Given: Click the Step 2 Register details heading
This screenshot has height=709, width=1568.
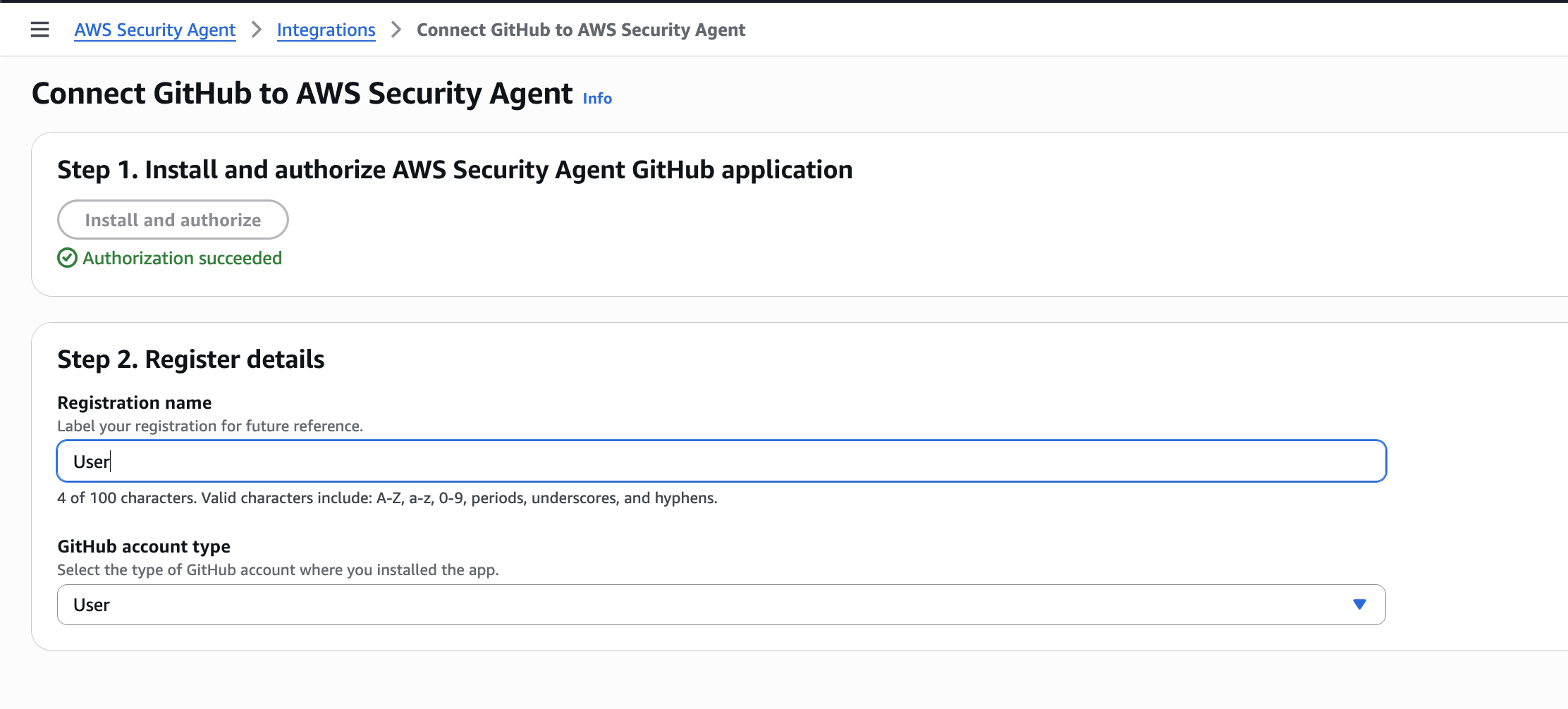Looking at the screenshot, I should point(190,359).
